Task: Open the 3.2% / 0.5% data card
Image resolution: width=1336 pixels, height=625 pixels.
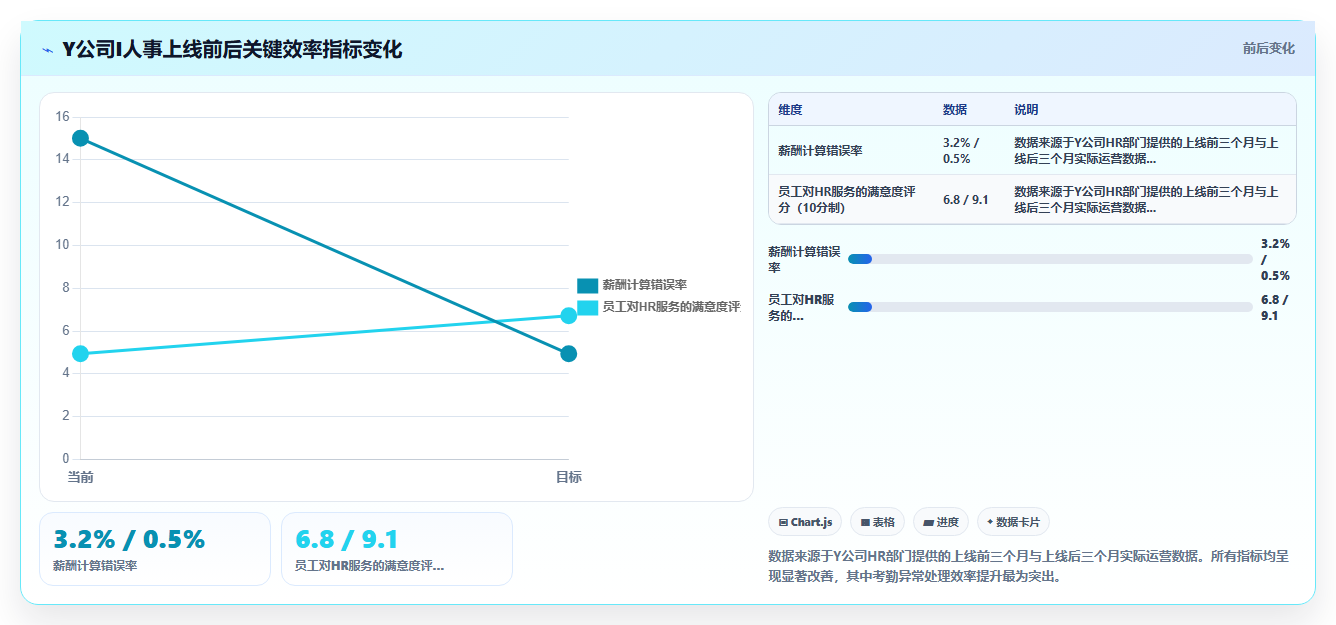Action: coord(155,549)
